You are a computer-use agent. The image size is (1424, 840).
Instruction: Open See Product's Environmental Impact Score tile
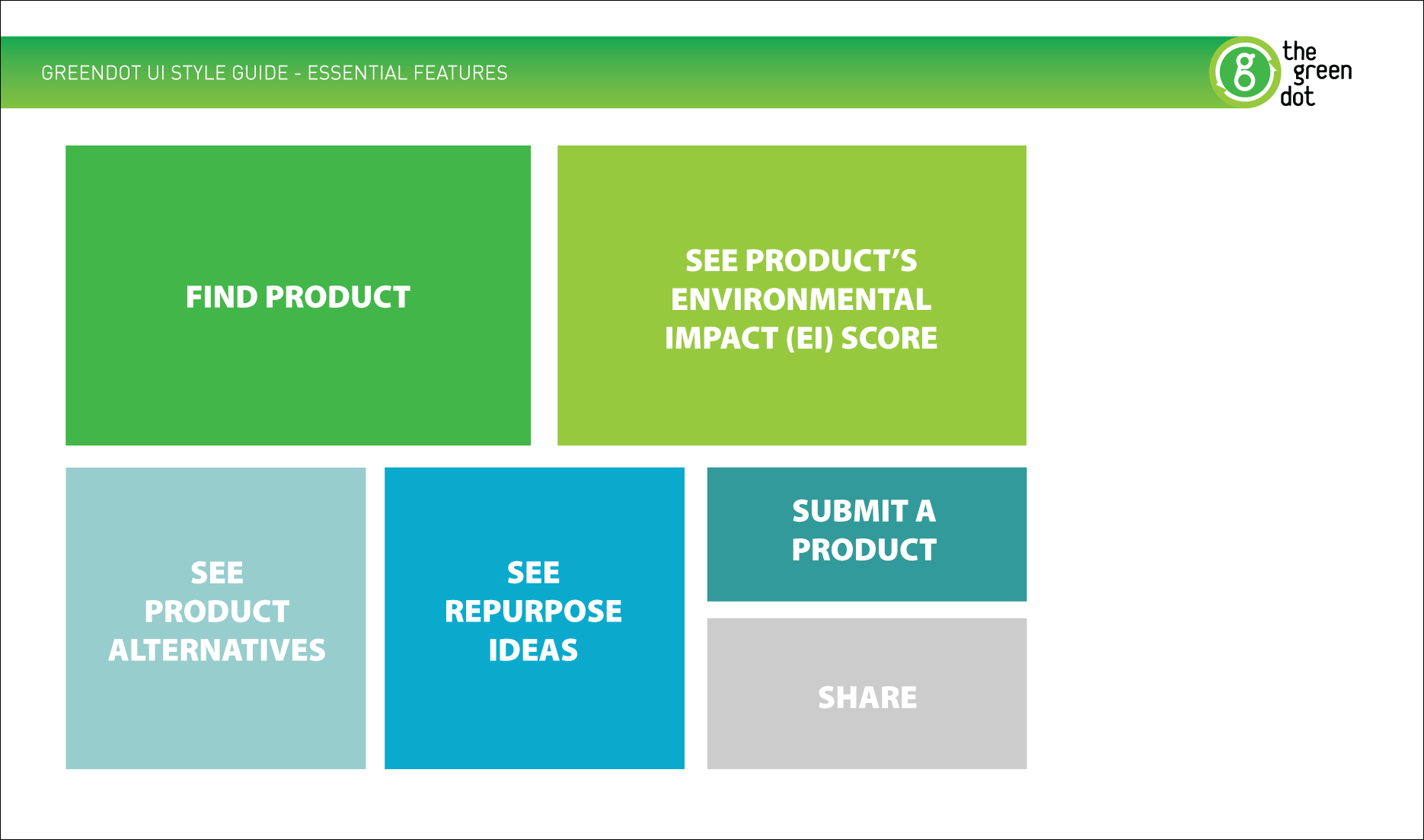pos(792,295)
